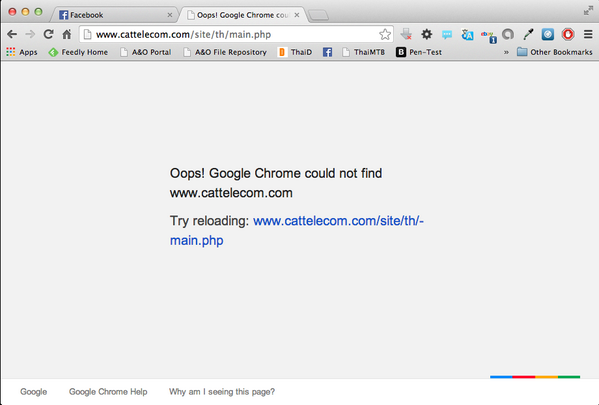Go back to the previous page
The height and width of the screenshot is (405, 599).
pos(12,34)
